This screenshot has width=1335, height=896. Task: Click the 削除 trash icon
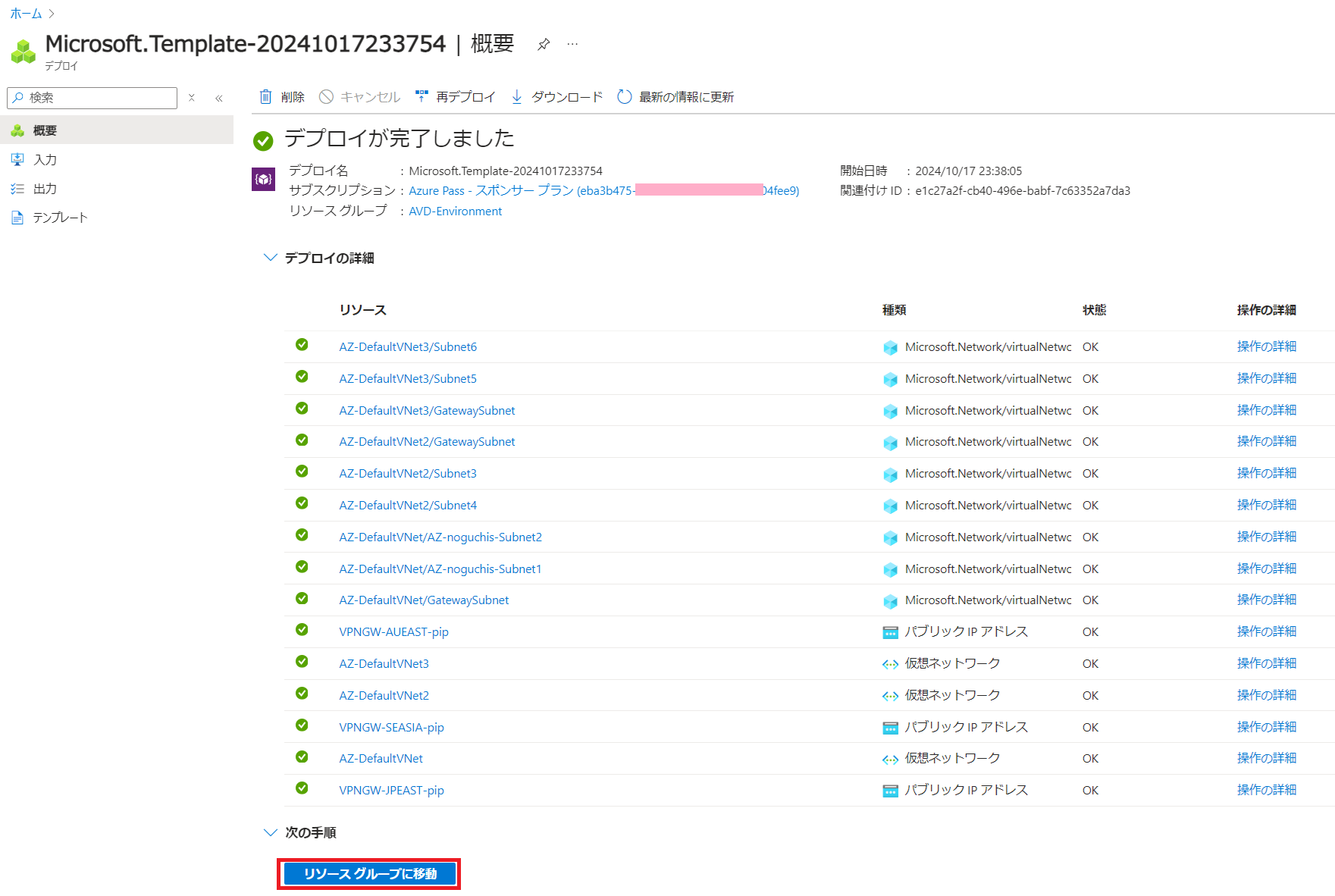(265, 97)
